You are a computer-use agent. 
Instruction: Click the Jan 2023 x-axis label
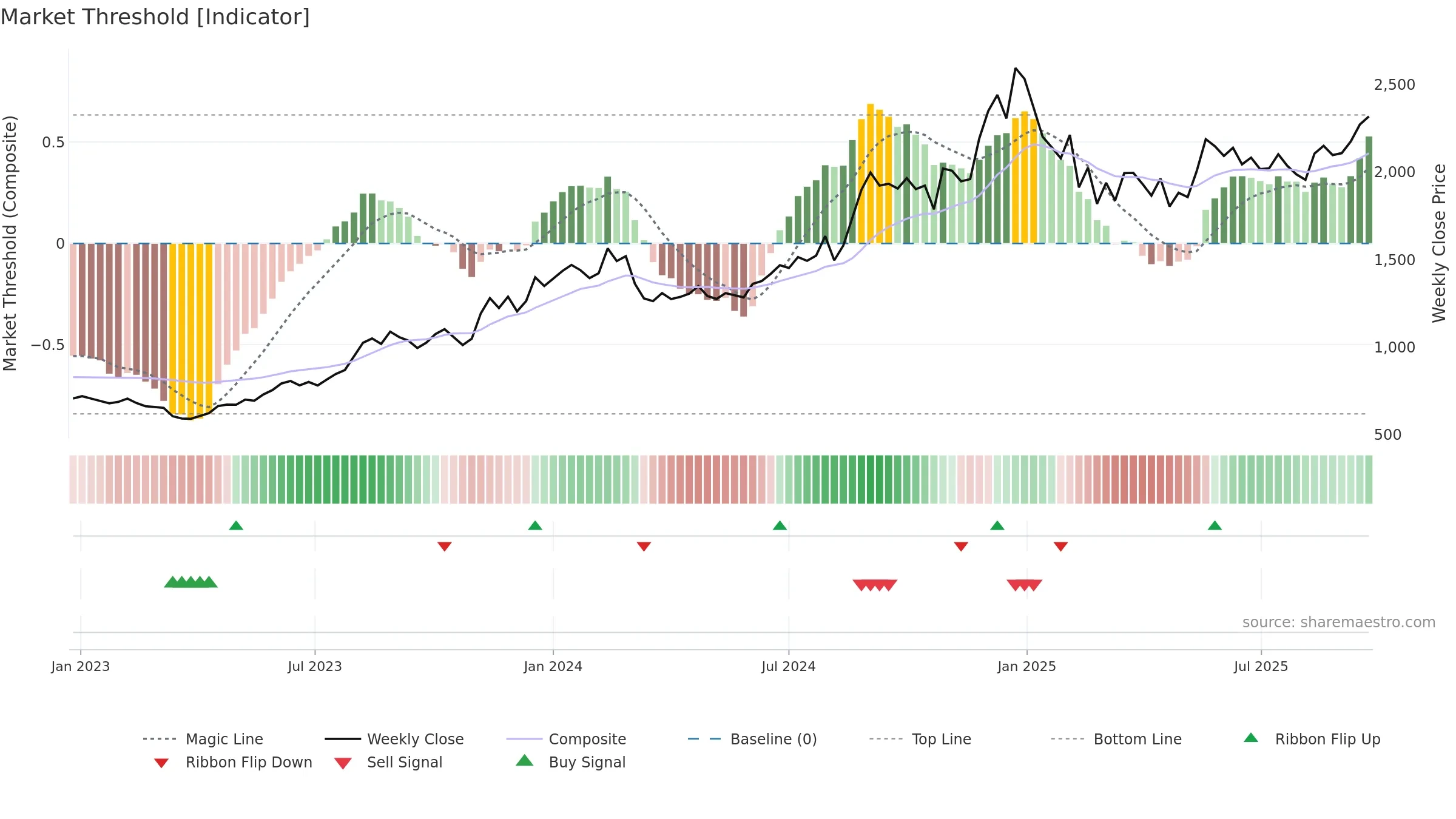[81, 667]
